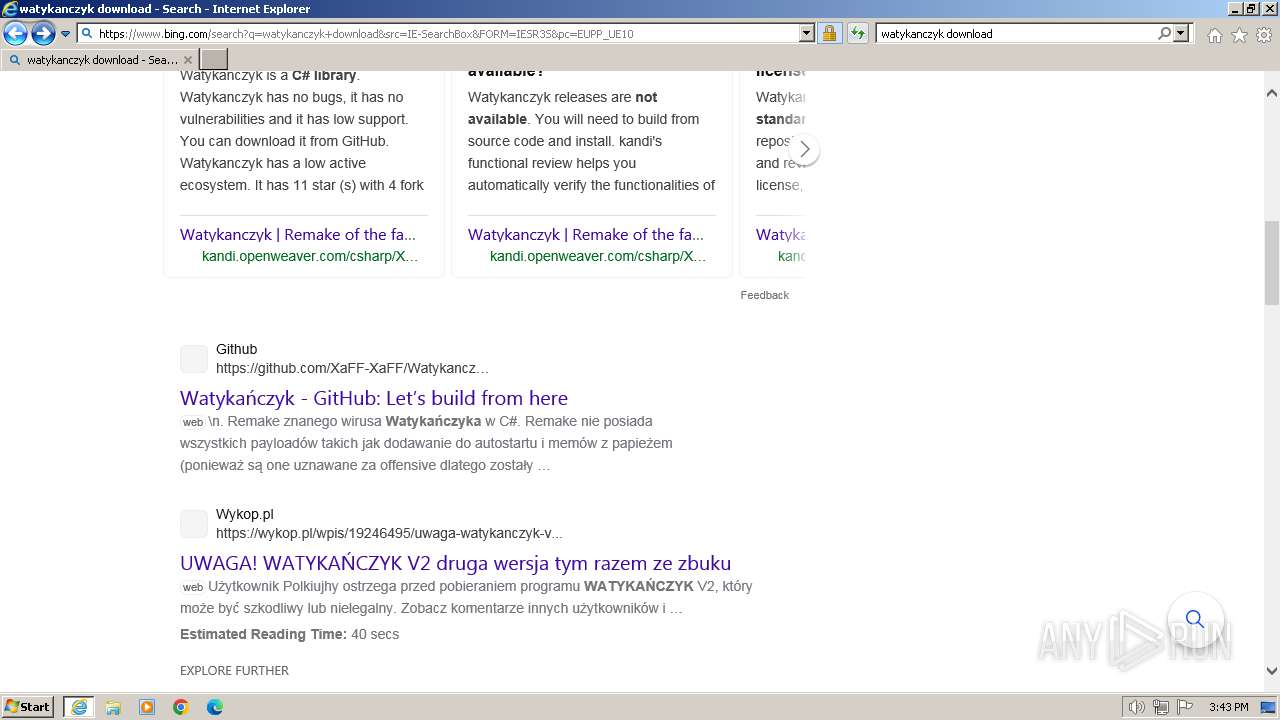The width and height of the screenshot is (1280, 720).
Task: Open UWAGA! WATYKAŃCZYK V2 result title
Action: pyautogui.click(x=455, y=563)
